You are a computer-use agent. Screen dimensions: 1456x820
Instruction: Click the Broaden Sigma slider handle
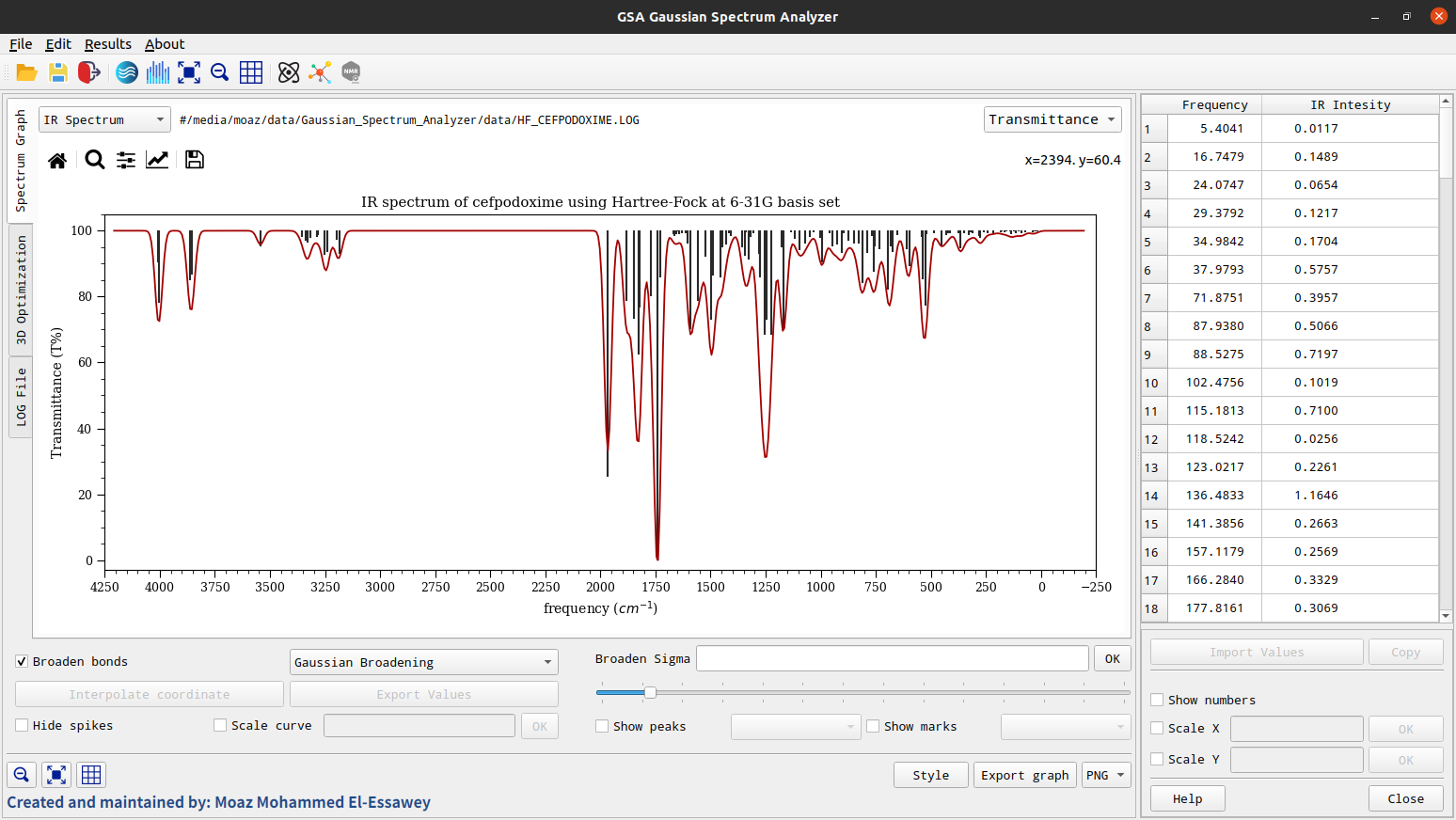pos(650,692)
